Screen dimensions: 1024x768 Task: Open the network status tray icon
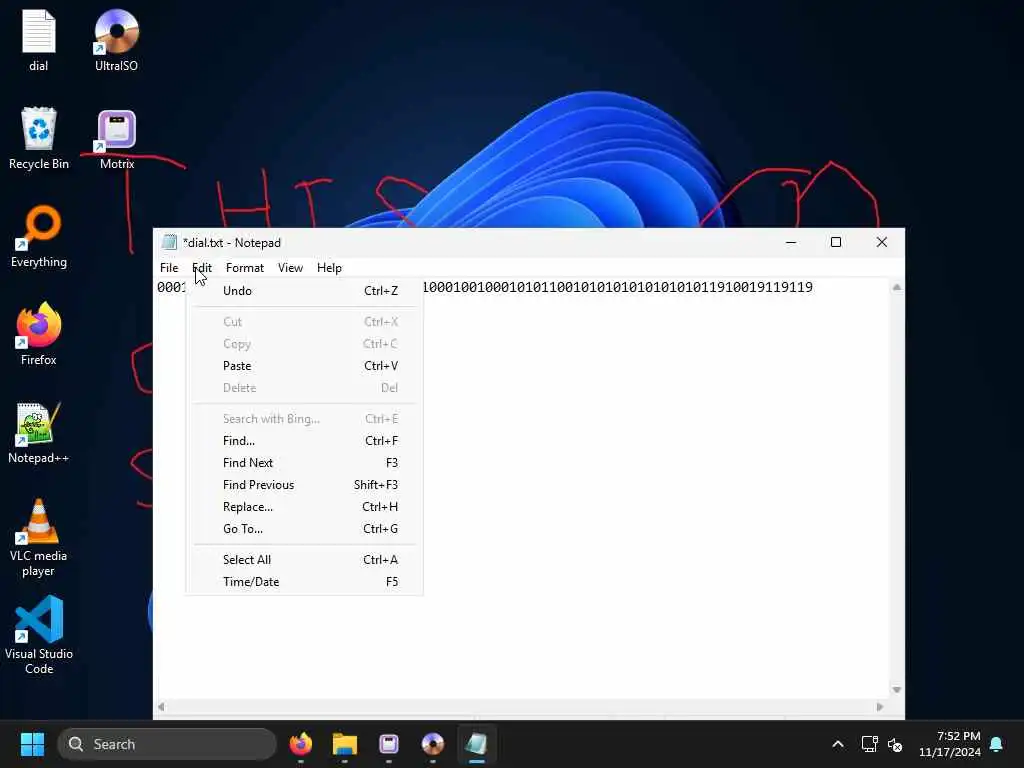coord(869,744)
